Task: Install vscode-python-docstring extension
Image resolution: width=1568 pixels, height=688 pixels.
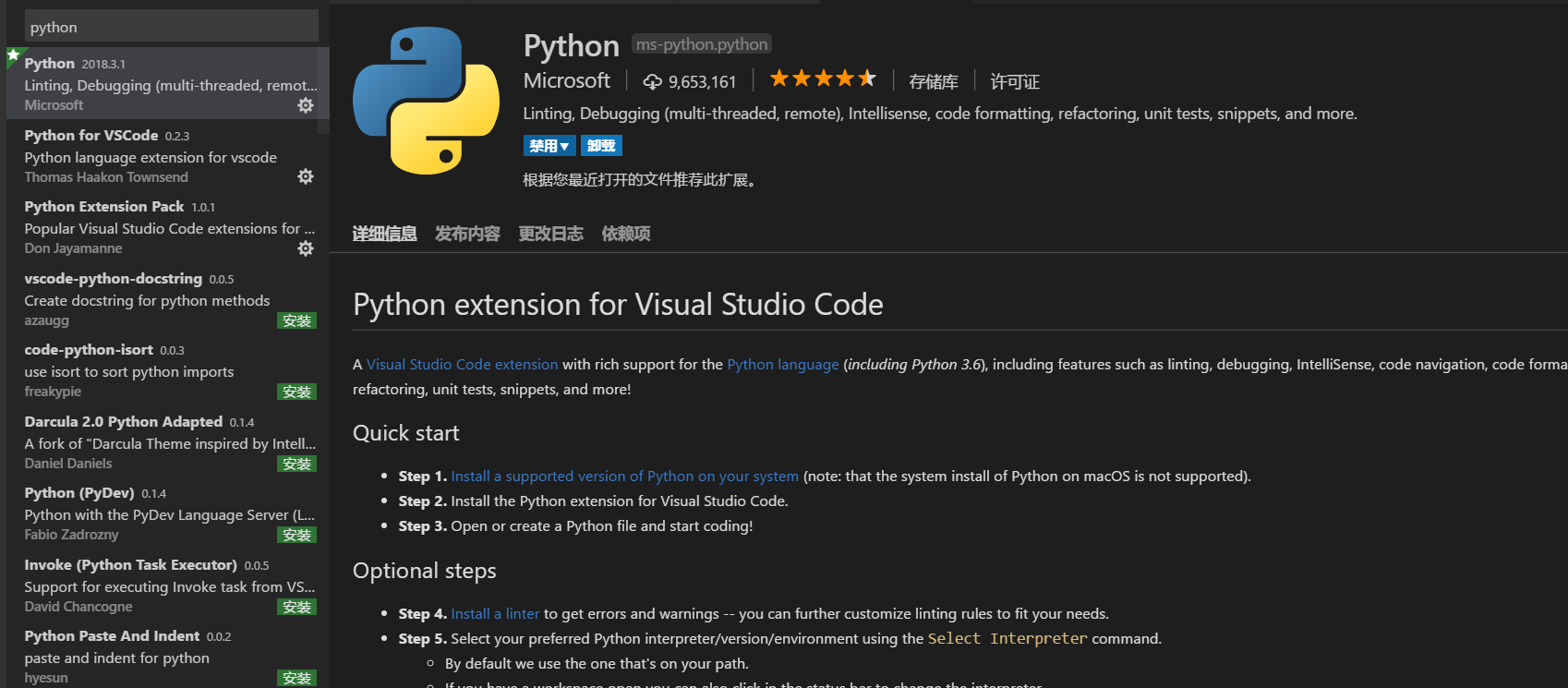Action: 296,320
